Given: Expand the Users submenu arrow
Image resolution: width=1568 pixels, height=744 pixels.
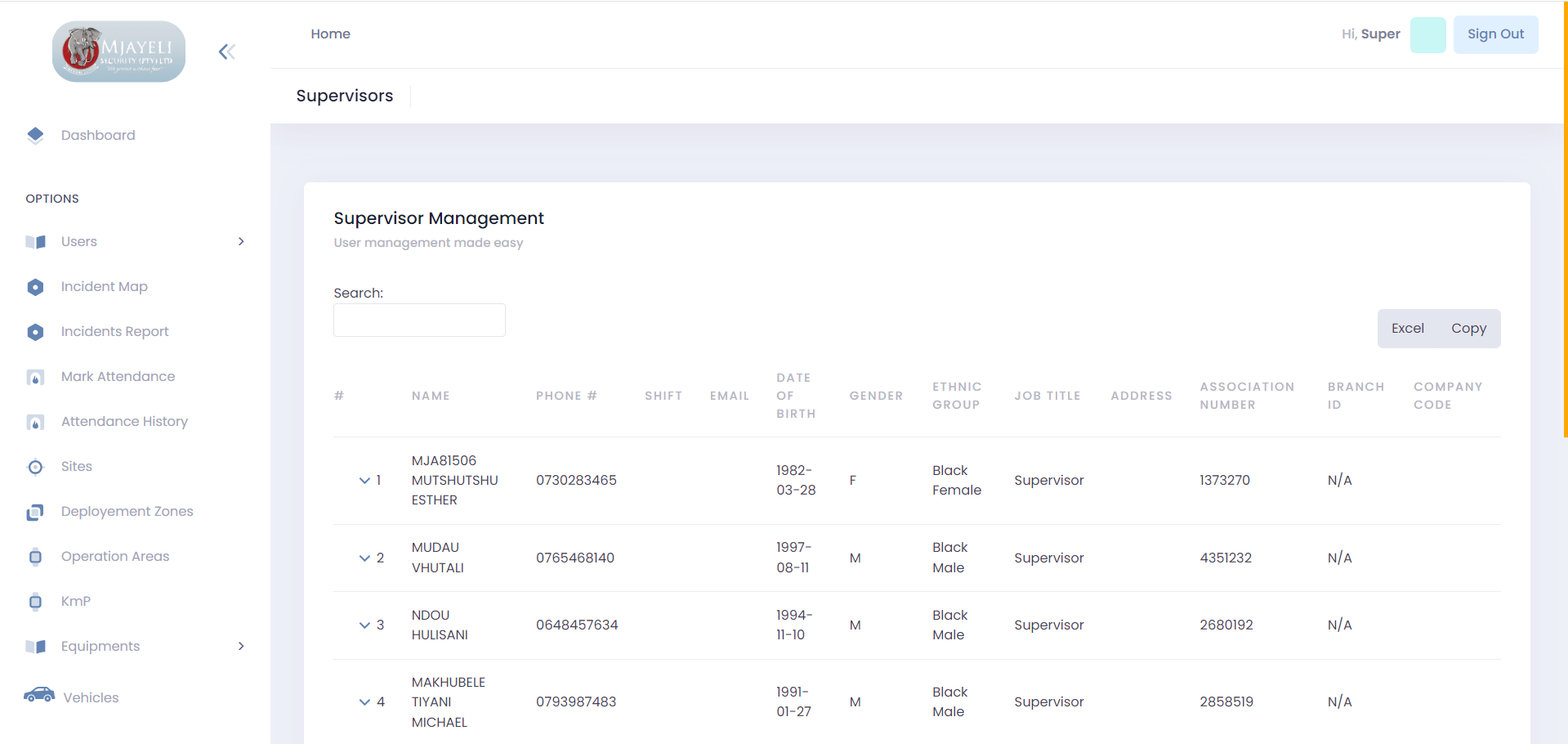Looking at the screenshot, I should pos(241,241).
